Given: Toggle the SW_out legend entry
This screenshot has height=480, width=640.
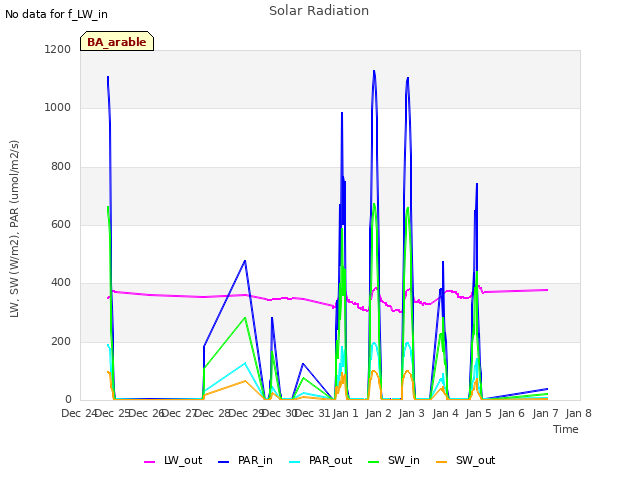Looking at the screenshot, I should tap(465, 460).
